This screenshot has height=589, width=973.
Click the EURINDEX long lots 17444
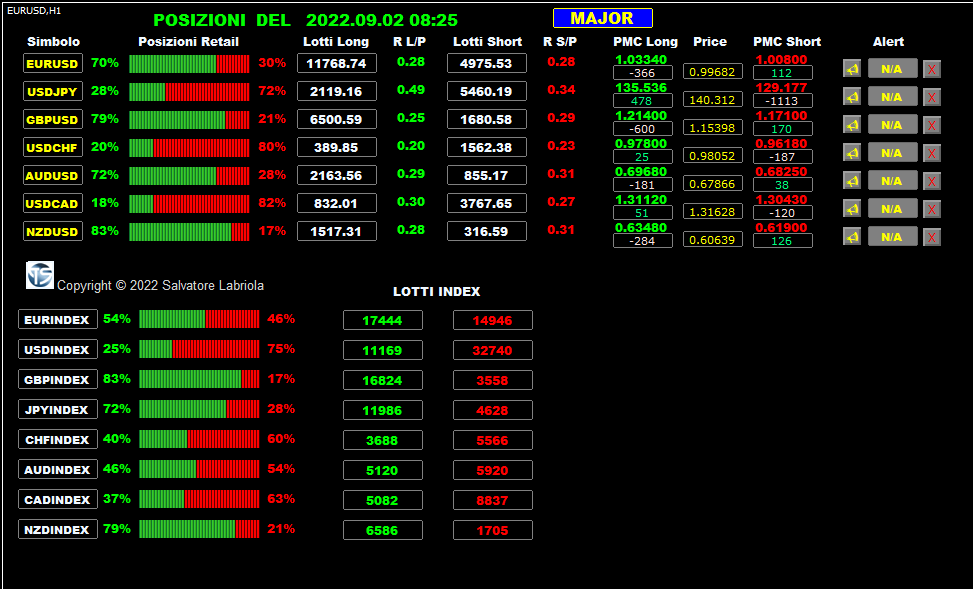click(383, 320)
